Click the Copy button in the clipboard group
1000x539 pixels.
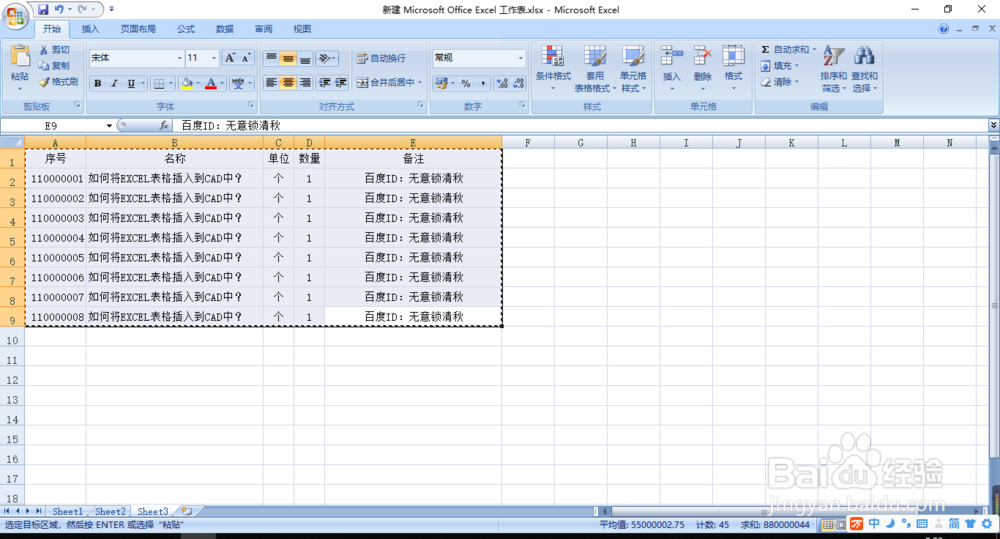point(54,66)
